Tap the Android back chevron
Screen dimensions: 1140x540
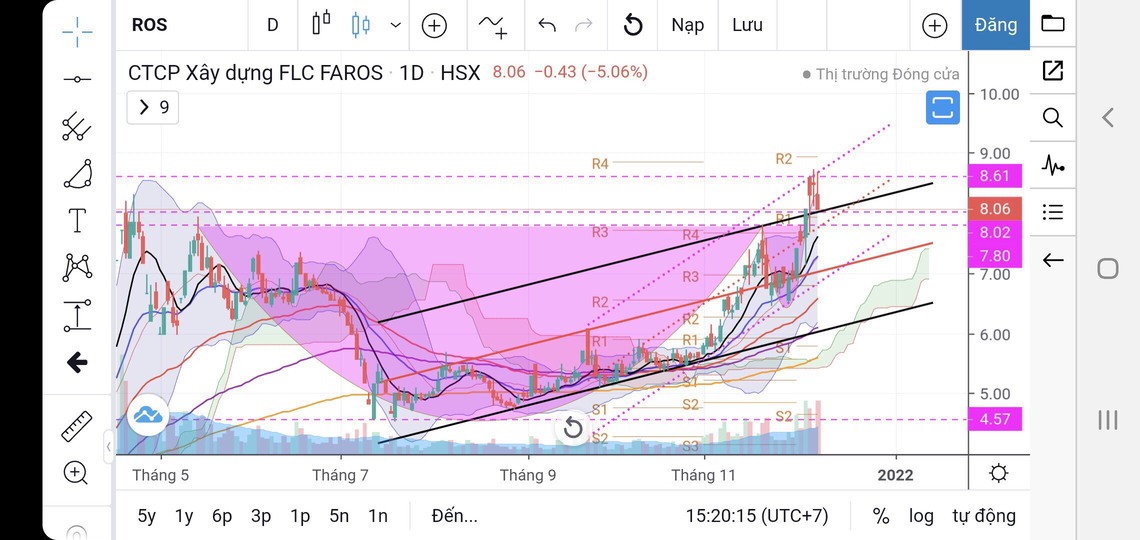tap(1107, 117)
